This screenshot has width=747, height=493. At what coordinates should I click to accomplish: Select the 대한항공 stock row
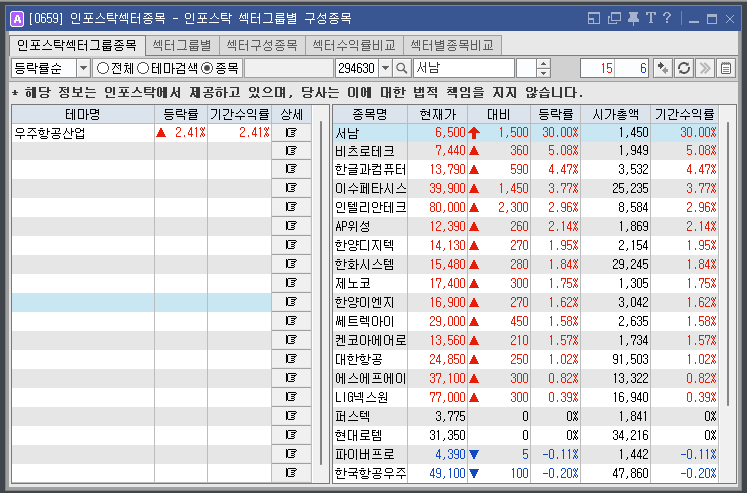tap(525, 359)
